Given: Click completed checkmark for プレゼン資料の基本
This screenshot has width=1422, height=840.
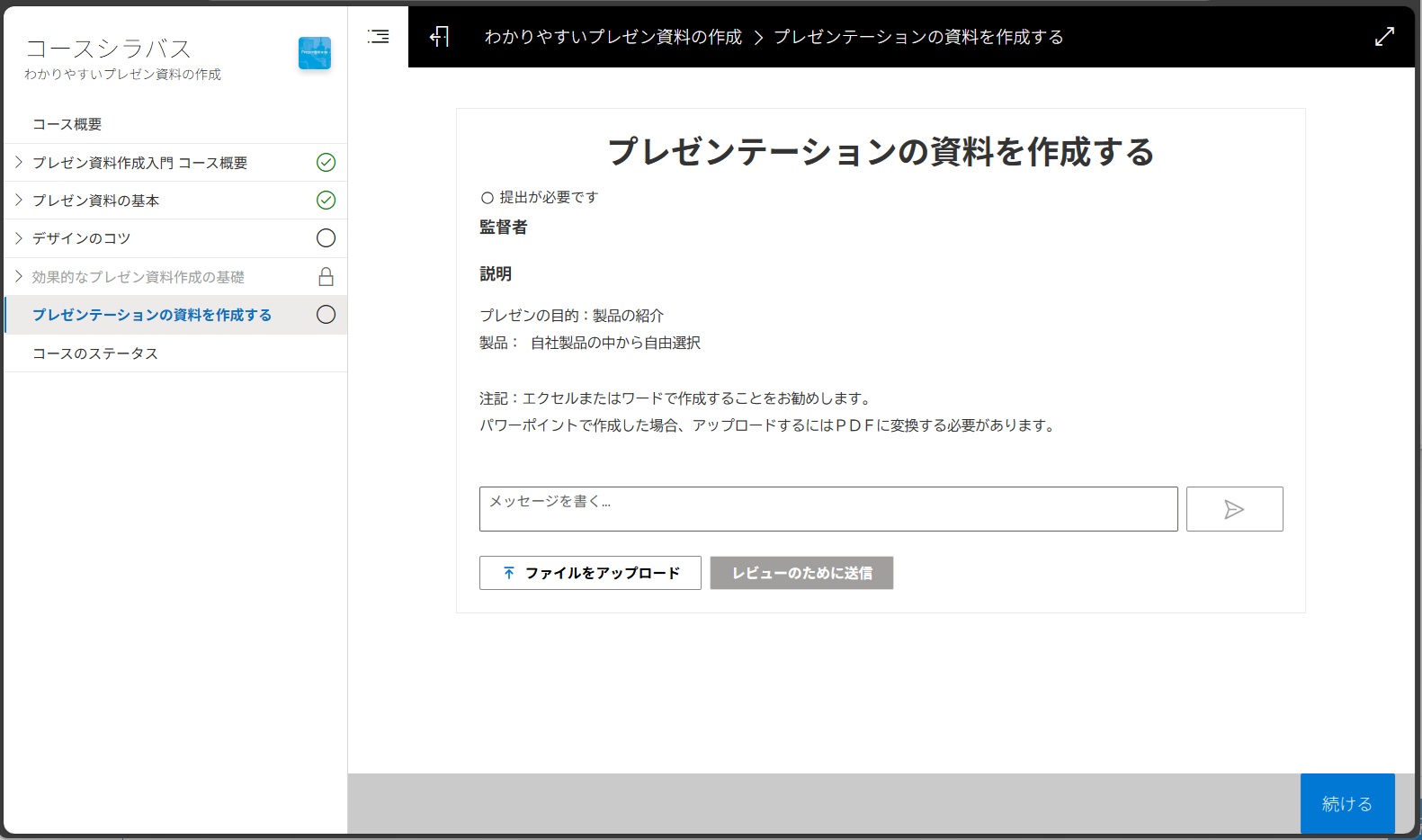Looking at the screenshot, I should [x=326, y=201].
